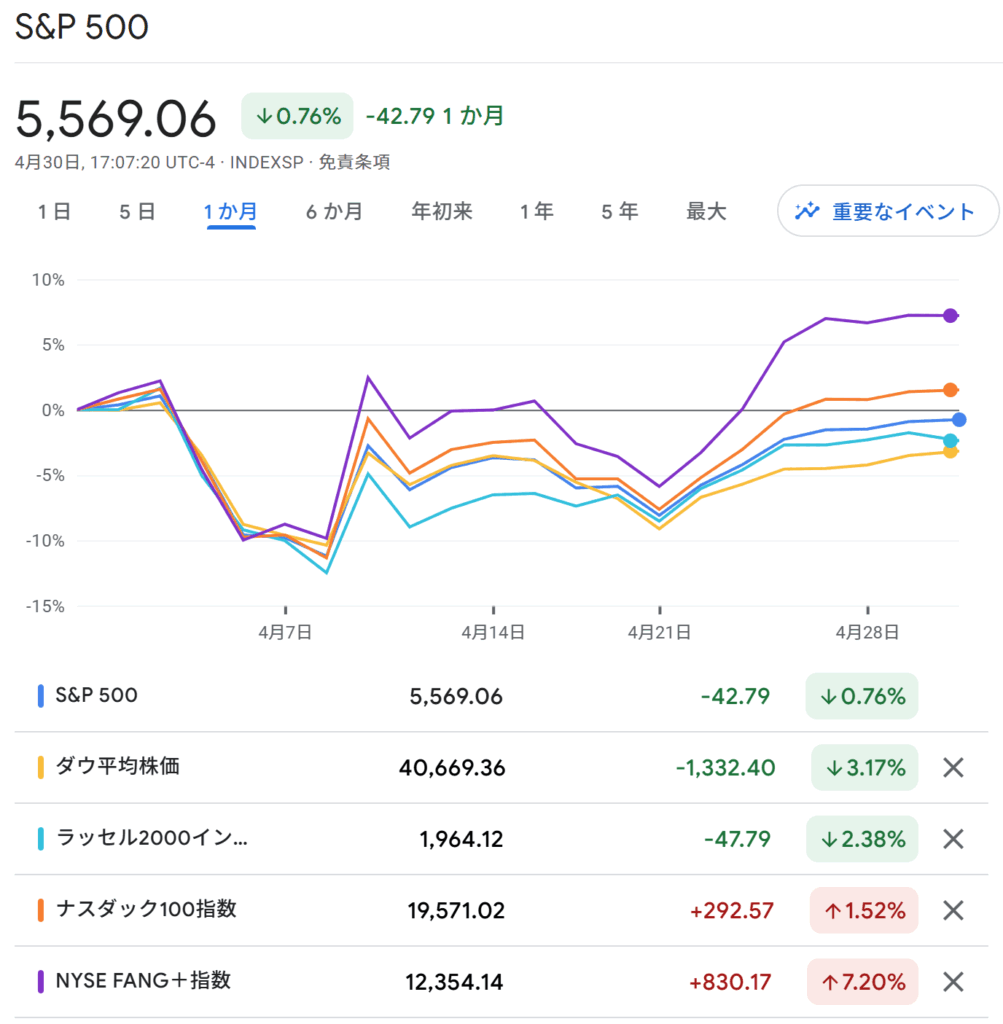This screenshot has width=1003, height=1024.
Task: Switch to the 5年 time range
Action: (620, 212)
